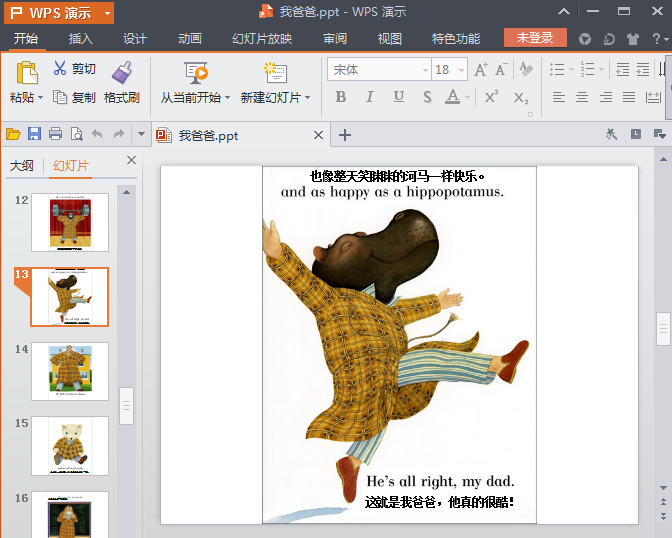Toggle bold formatting

pyautogui.click(x=340, y=97)
